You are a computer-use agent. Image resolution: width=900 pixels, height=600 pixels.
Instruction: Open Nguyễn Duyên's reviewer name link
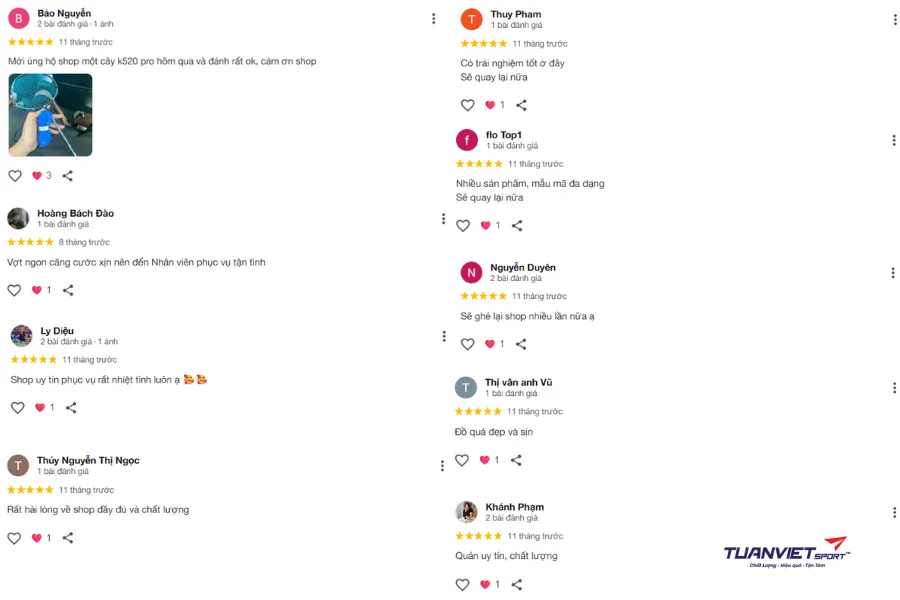pyautogui.click(x=522, y=267)
